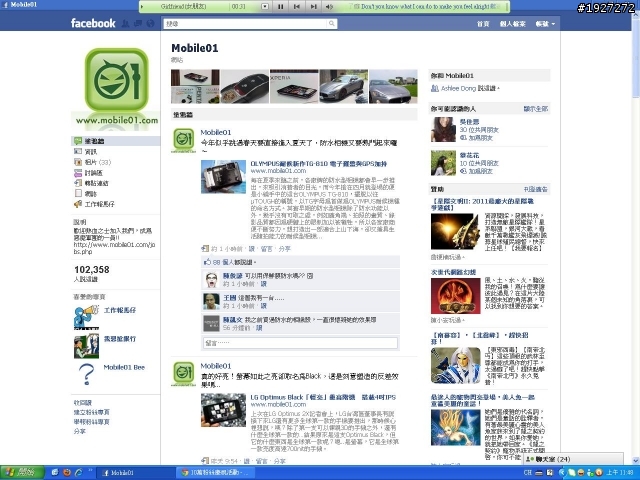Click the search magnifier button
Screen dimensions: 640x480
point(332,24)
